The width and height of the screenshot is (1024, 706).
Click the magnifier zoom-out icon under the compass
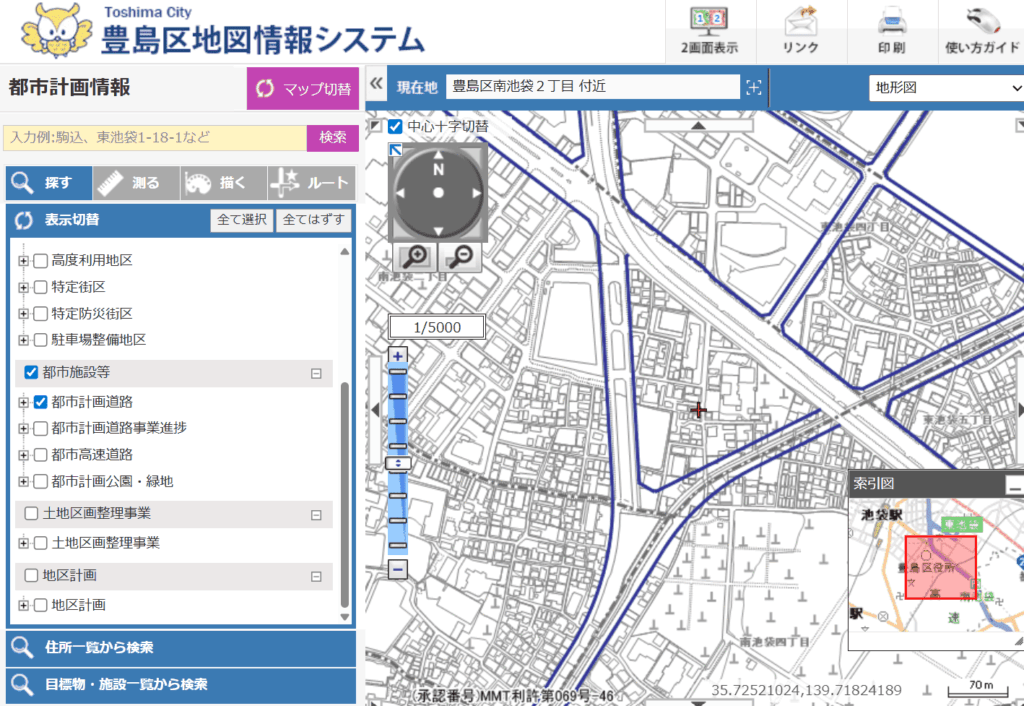pos(461,257)
